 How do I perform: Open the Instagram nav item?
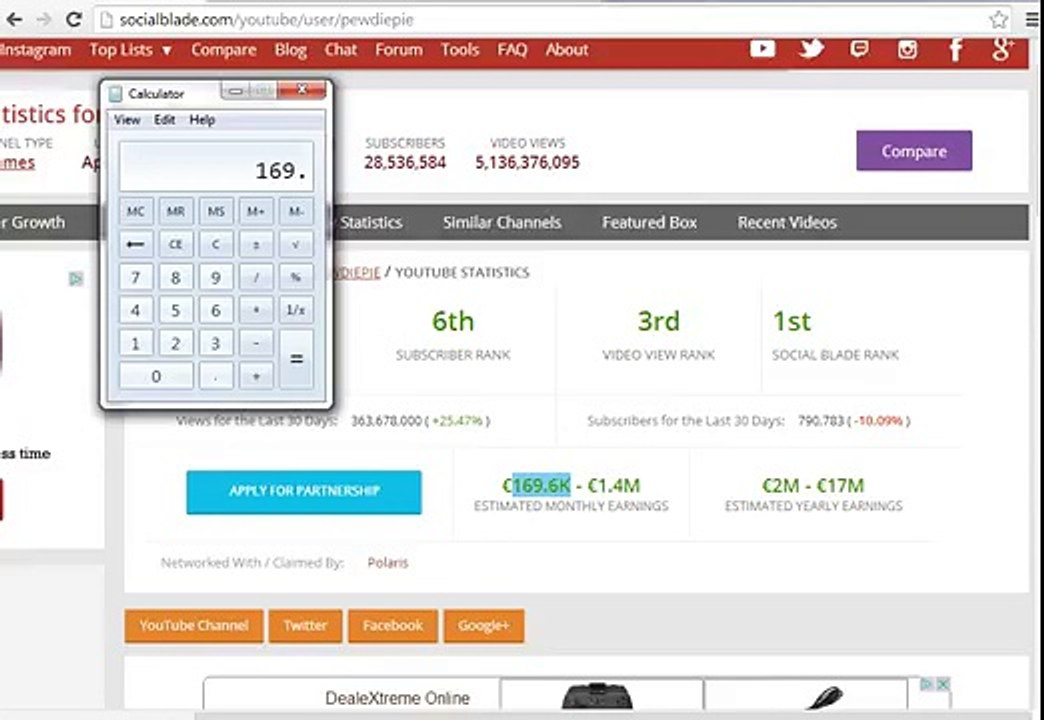click(35, 50)
